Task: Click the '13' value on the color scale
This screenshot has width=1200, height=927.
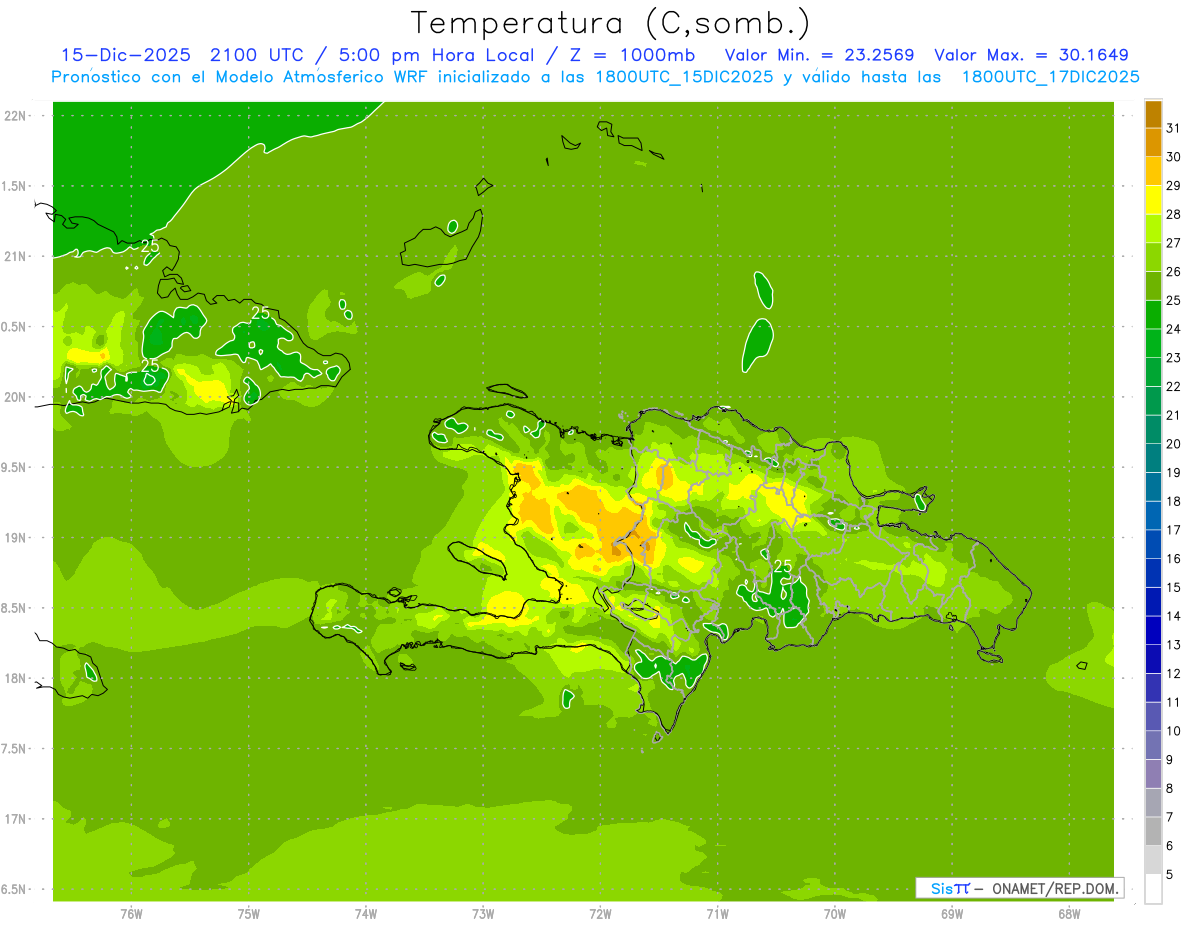Action: coord(1174,644)
